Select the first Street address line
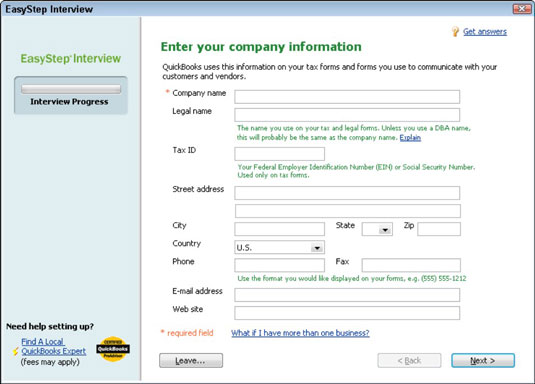 coord(347,193)
